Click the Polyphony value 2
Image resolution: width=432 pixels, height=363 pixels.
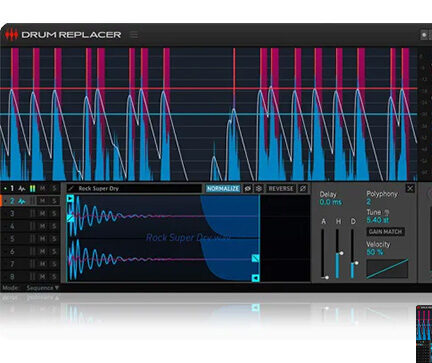[368, 202]
